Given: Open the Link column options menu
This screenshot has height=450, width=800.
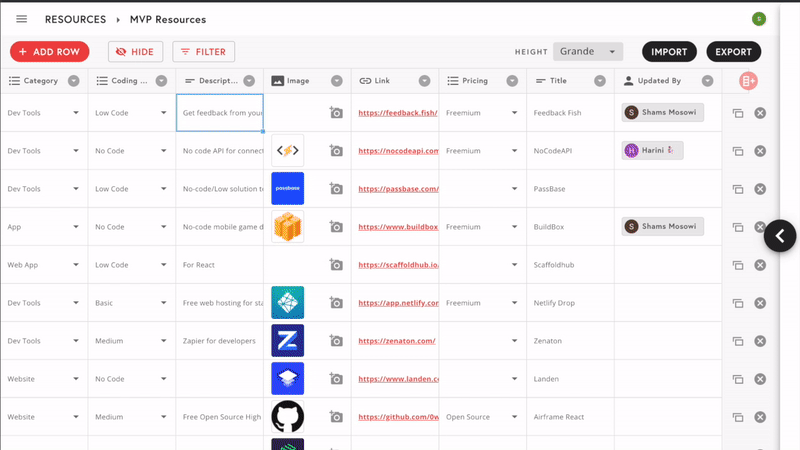Looking at the screenshot, I should tap(424, 81).
